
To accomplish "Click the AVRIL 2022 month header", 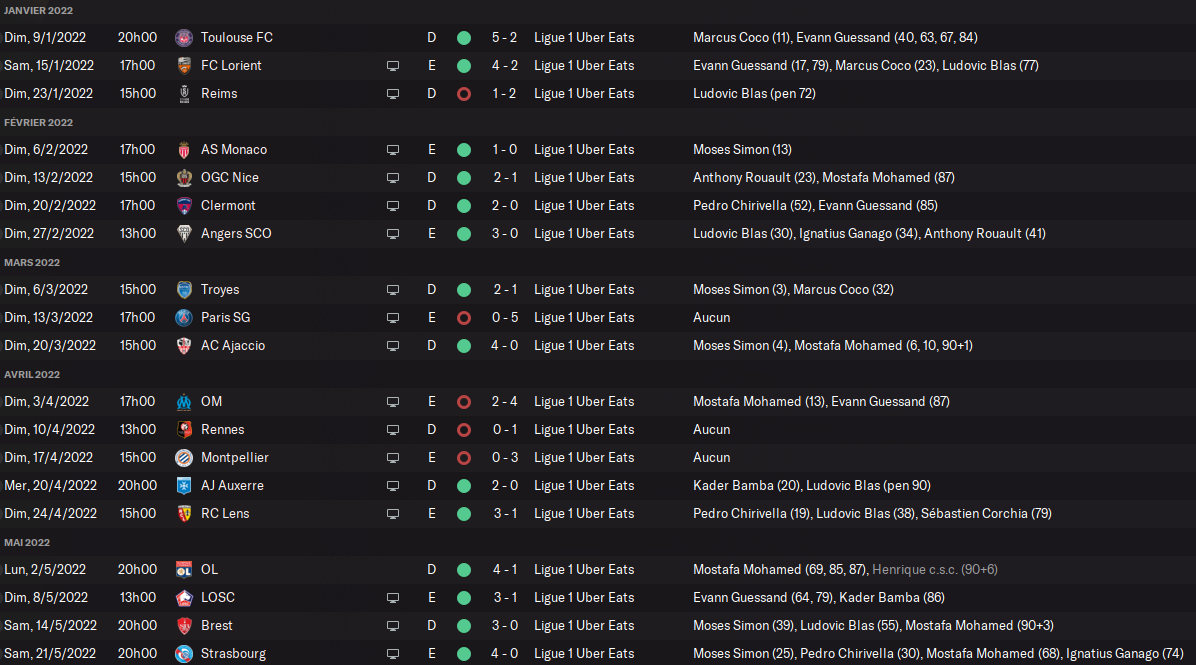I will coord(32,374).
